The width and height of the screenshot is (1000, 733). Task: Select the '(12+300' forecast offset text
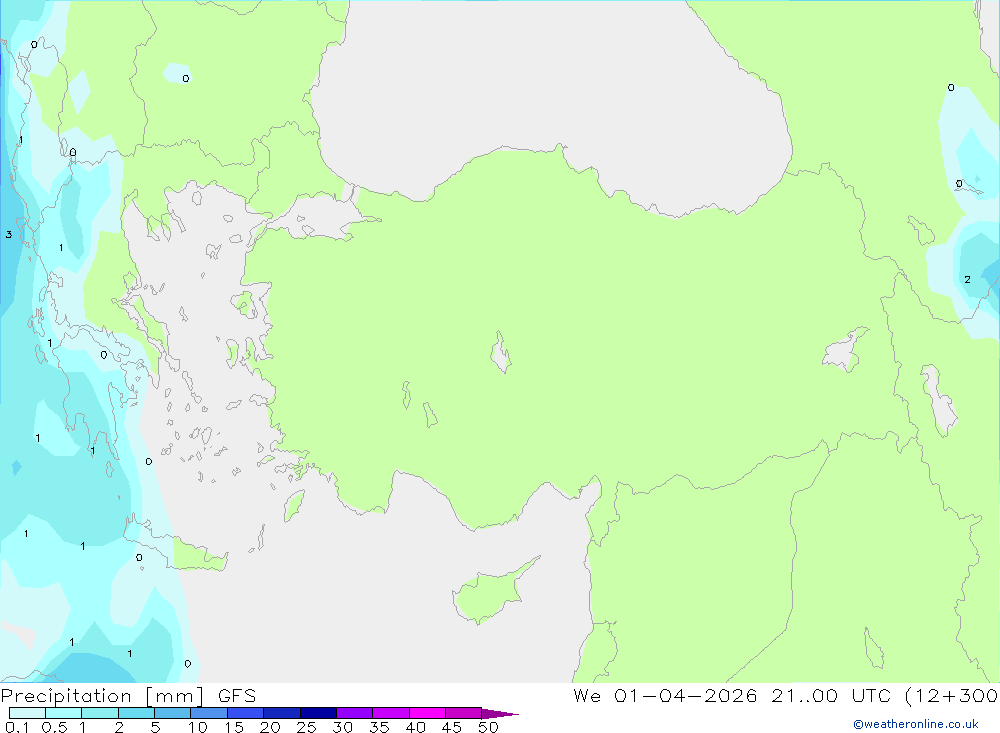(952, 695)
